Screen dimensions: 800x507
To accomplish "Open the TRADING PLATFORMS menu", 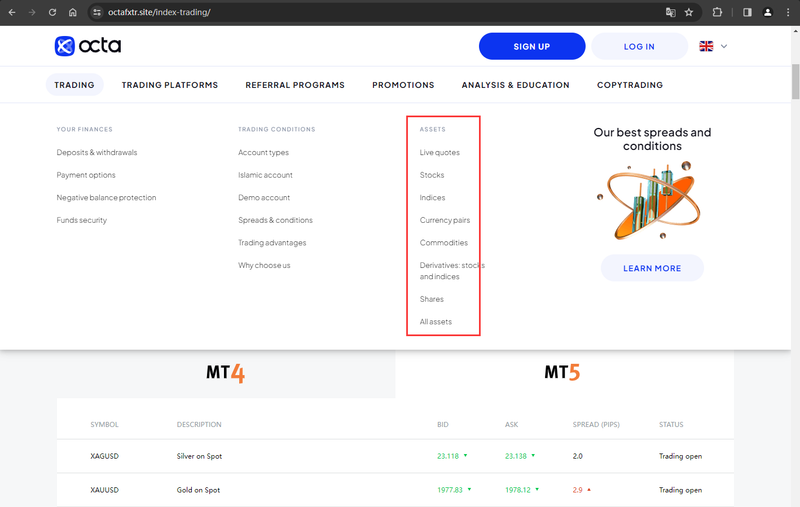I will (170, 85).
